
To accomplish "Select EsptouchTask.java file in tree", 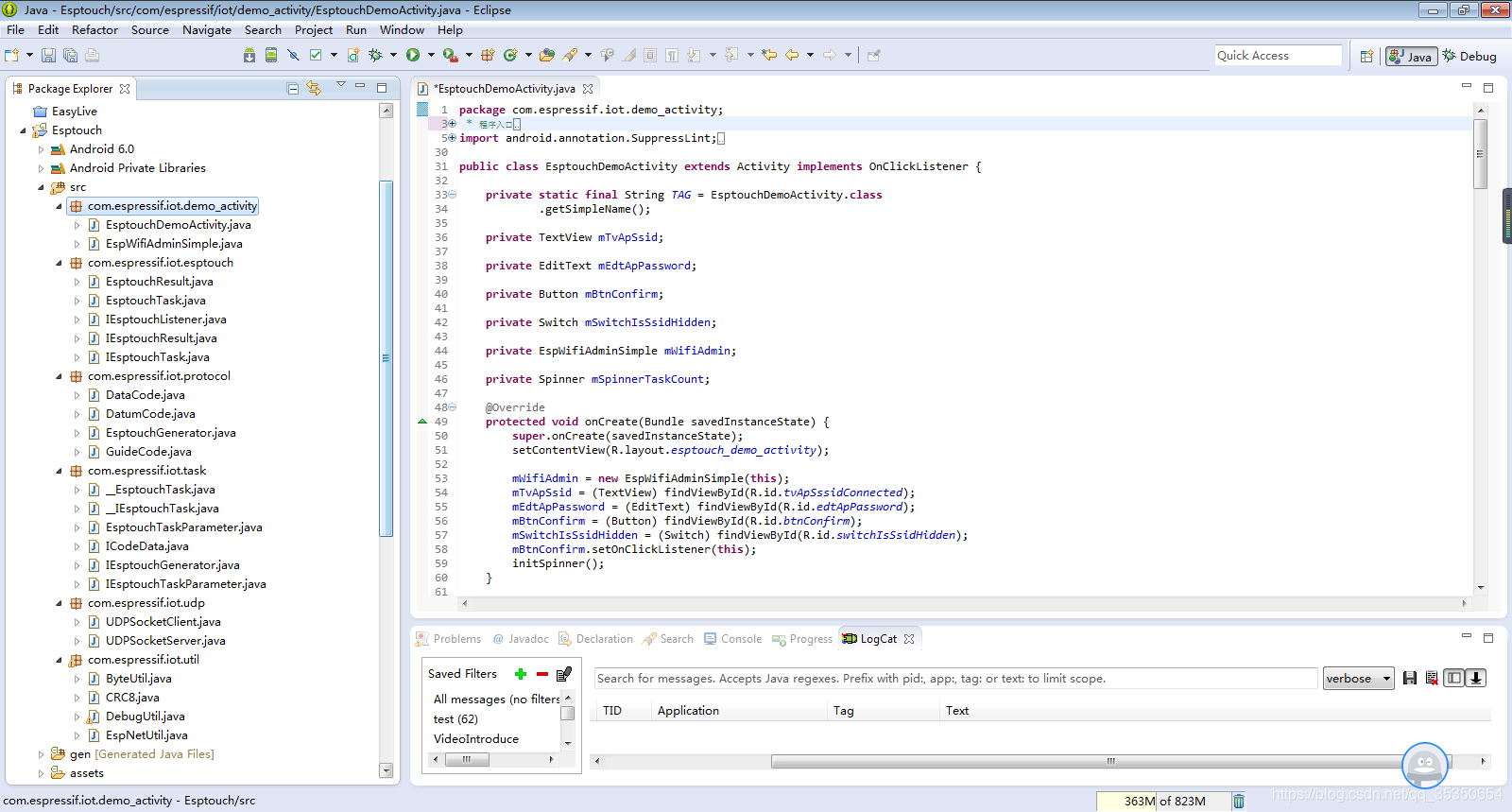I will (x=155, y=301).
